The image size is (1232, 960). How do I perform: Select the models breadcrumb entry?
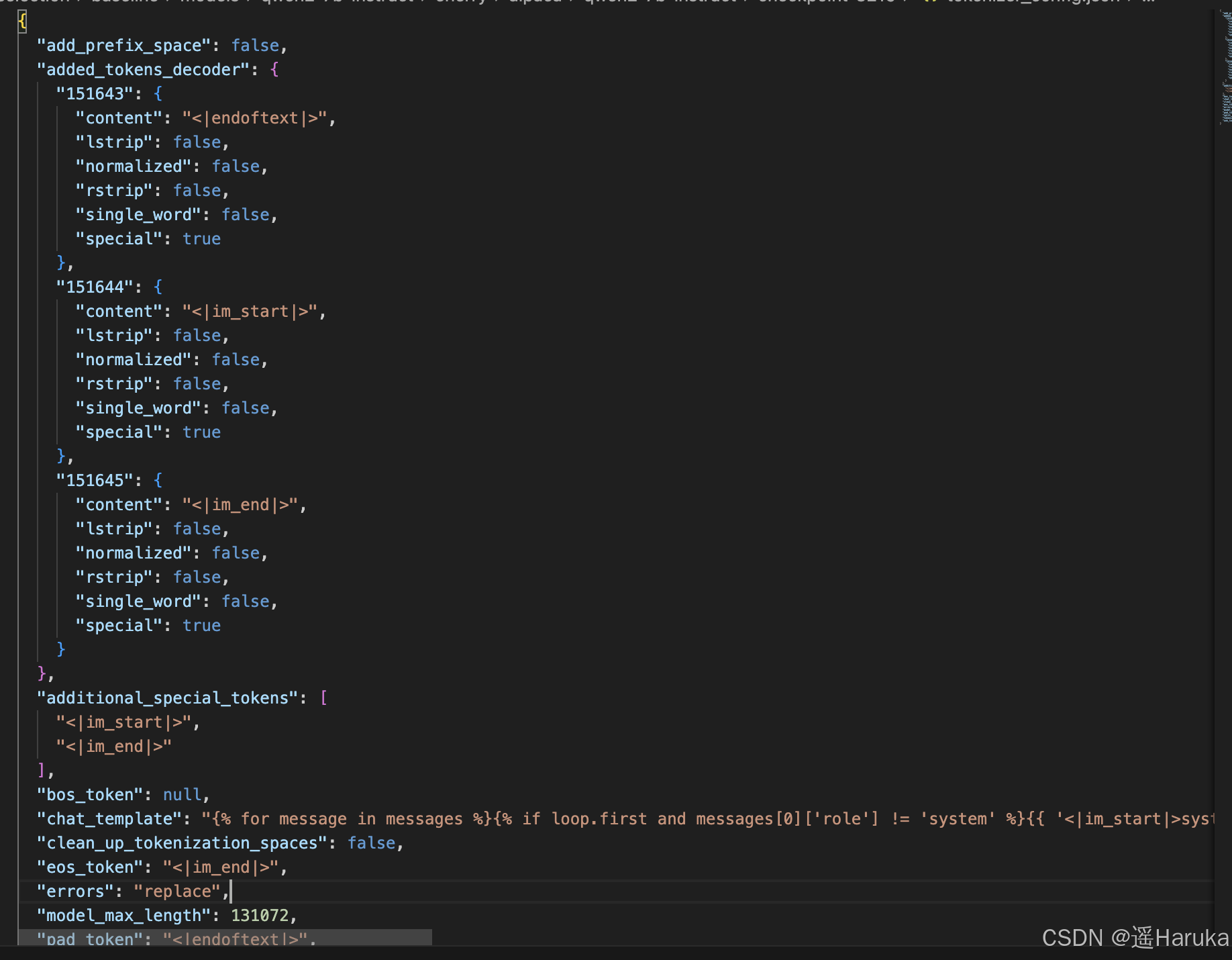[x=209, y=3]
